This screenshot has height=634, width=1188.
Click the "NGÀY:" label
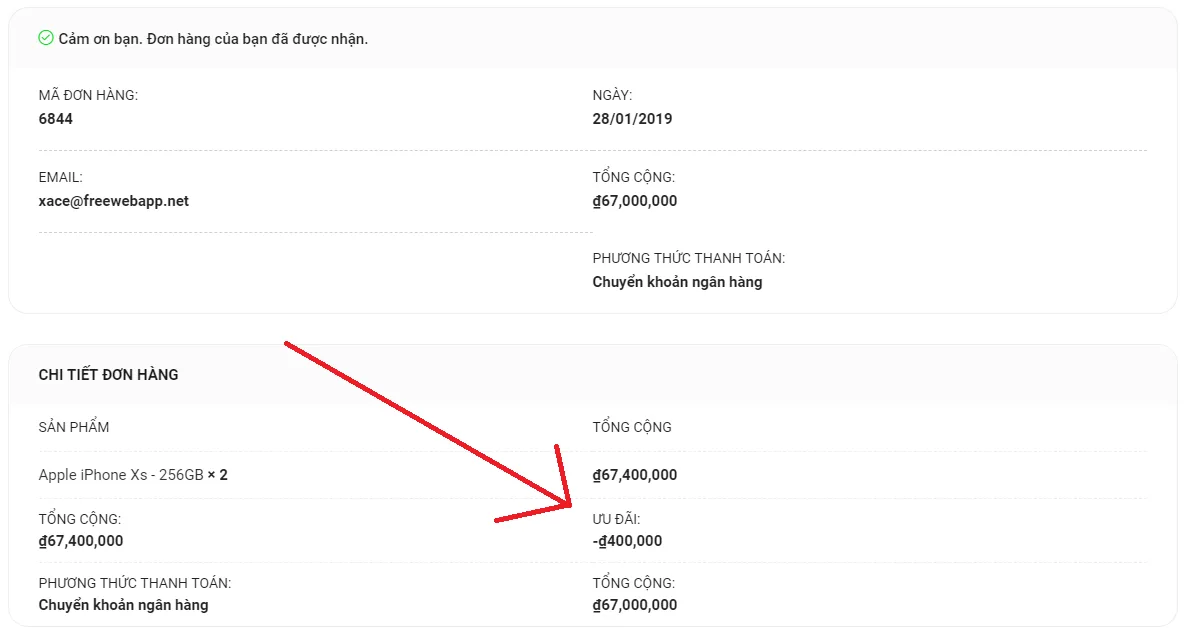click(x=612, y=95)
